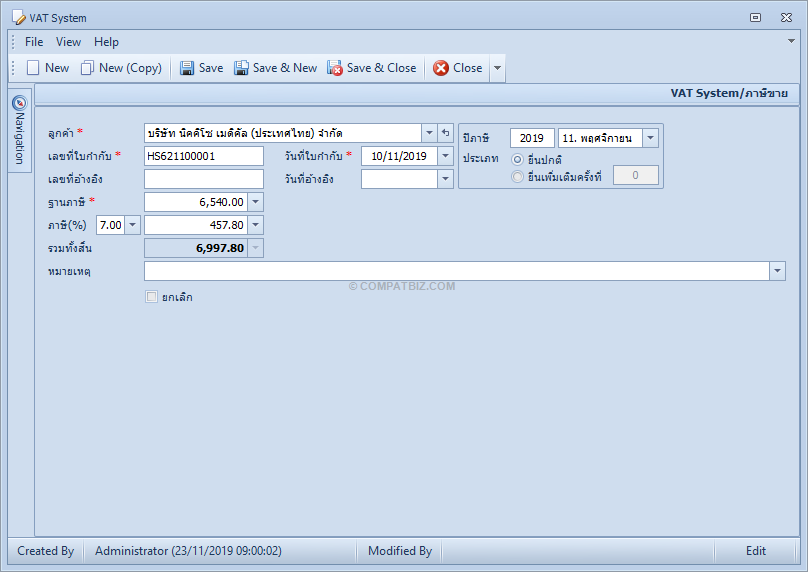Screen dimensions: 808x572
Task: Click the New document icon
Action: pyautogui.click(x=33, y=68)
